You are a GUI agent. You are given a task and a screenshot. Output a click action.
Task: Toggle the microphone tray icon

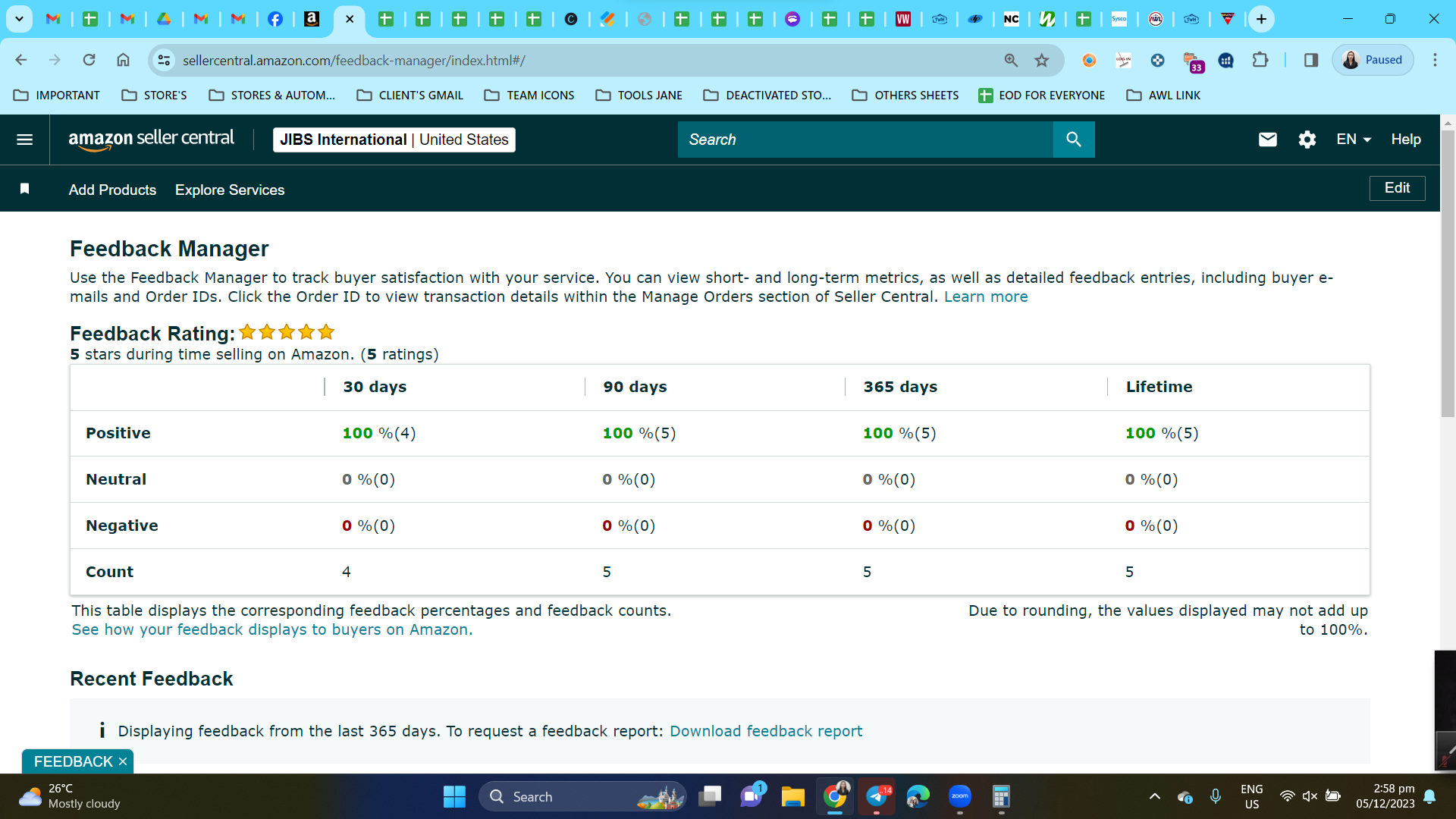(x=1216, y=796)
